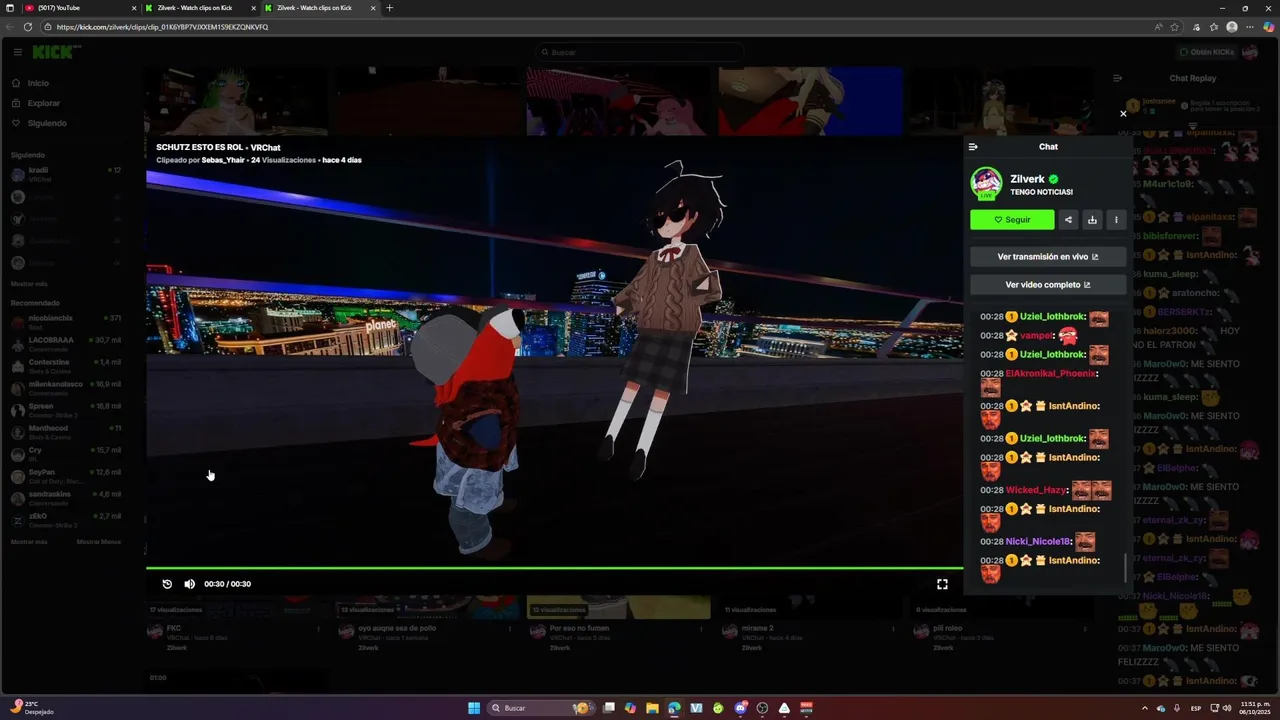The width and height of the screenshot is (1280, 720).
Task: Enter fullscreen on the clip player
Action: [x=942, y=584]
